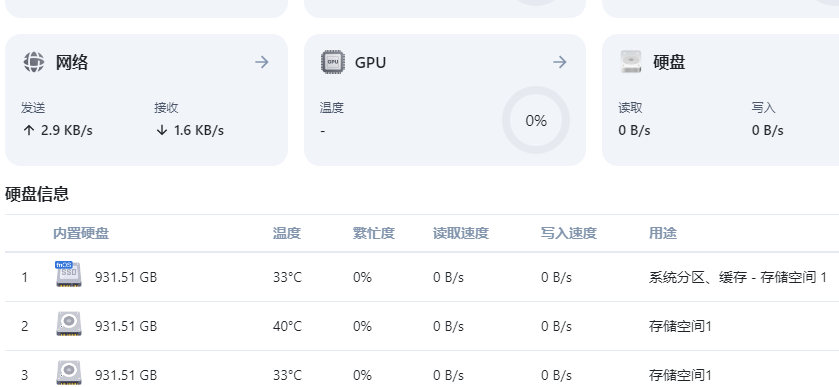Image resolution: width=839 pixels, height=387 pixels.
Task: Click the 读取速度 column header
Action: click(x=461, y=233)
